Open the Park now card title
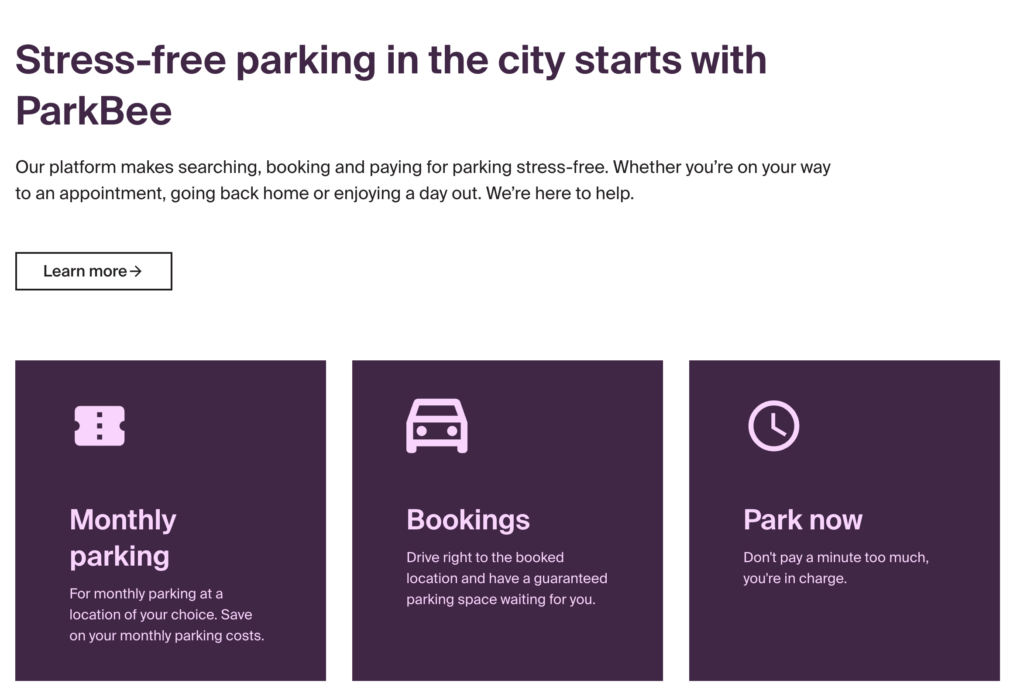The image size is (1024, 698). 803,520
